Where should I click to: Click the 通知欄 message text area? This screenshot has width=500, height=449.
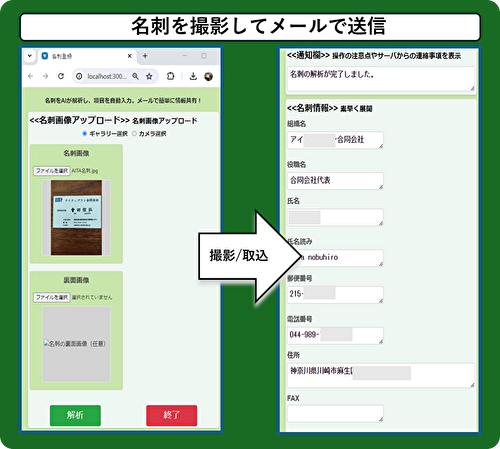click(381, 79)
